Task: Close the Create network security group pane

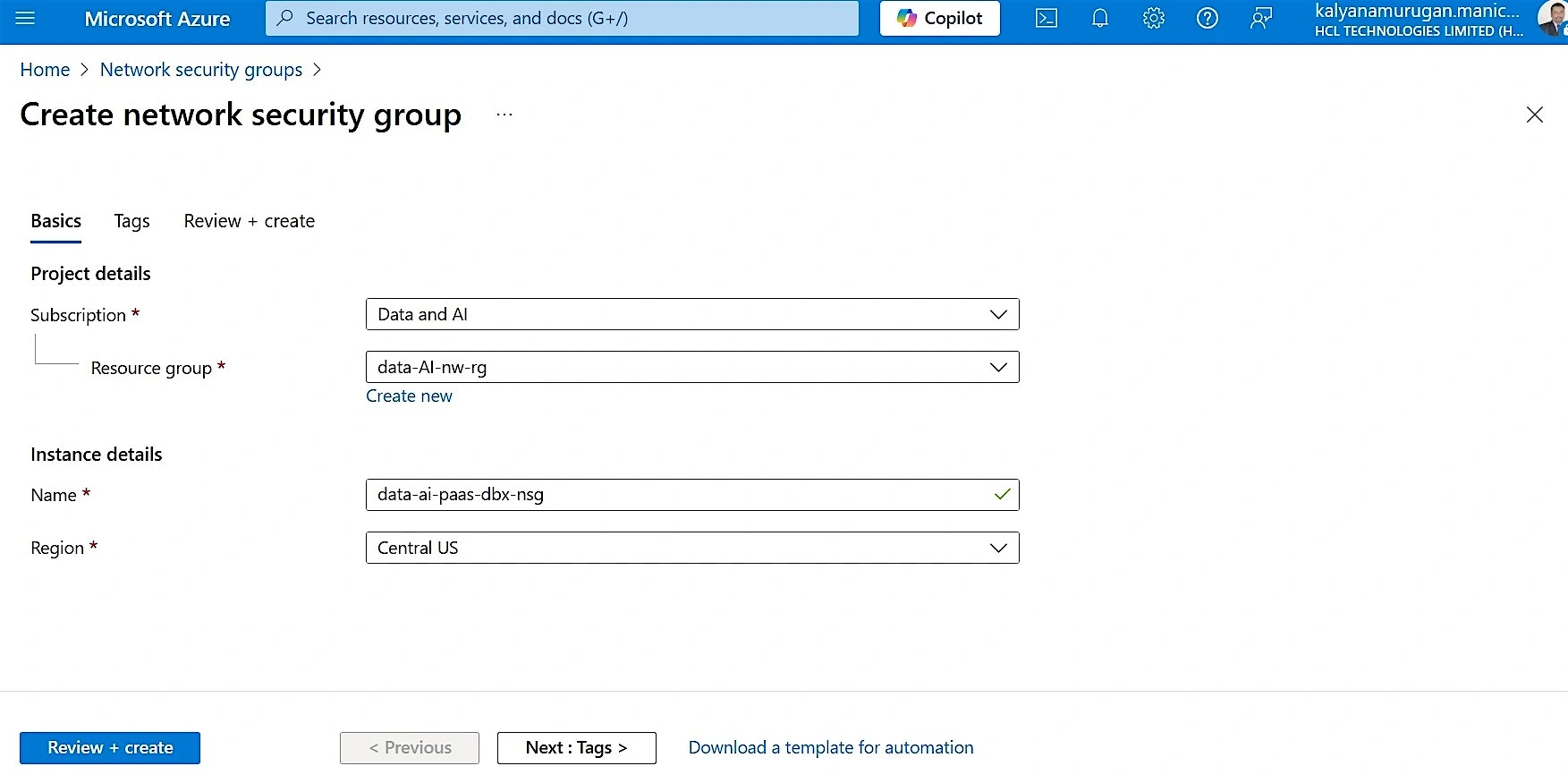Action: pyautogui.click(x=1534, y=115)
